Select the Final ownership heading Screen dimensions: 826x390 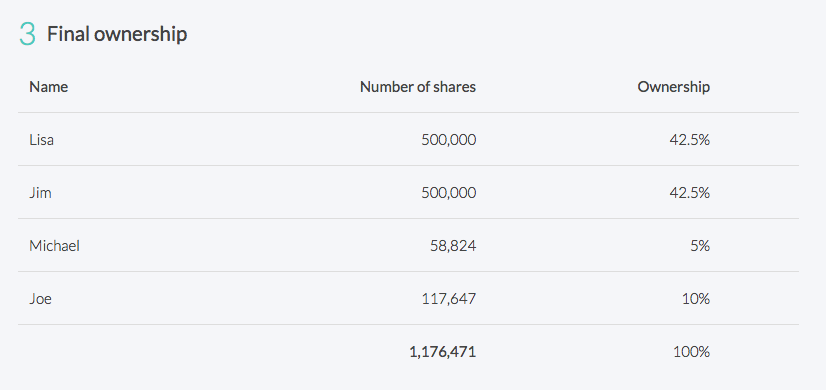(117, 34)
